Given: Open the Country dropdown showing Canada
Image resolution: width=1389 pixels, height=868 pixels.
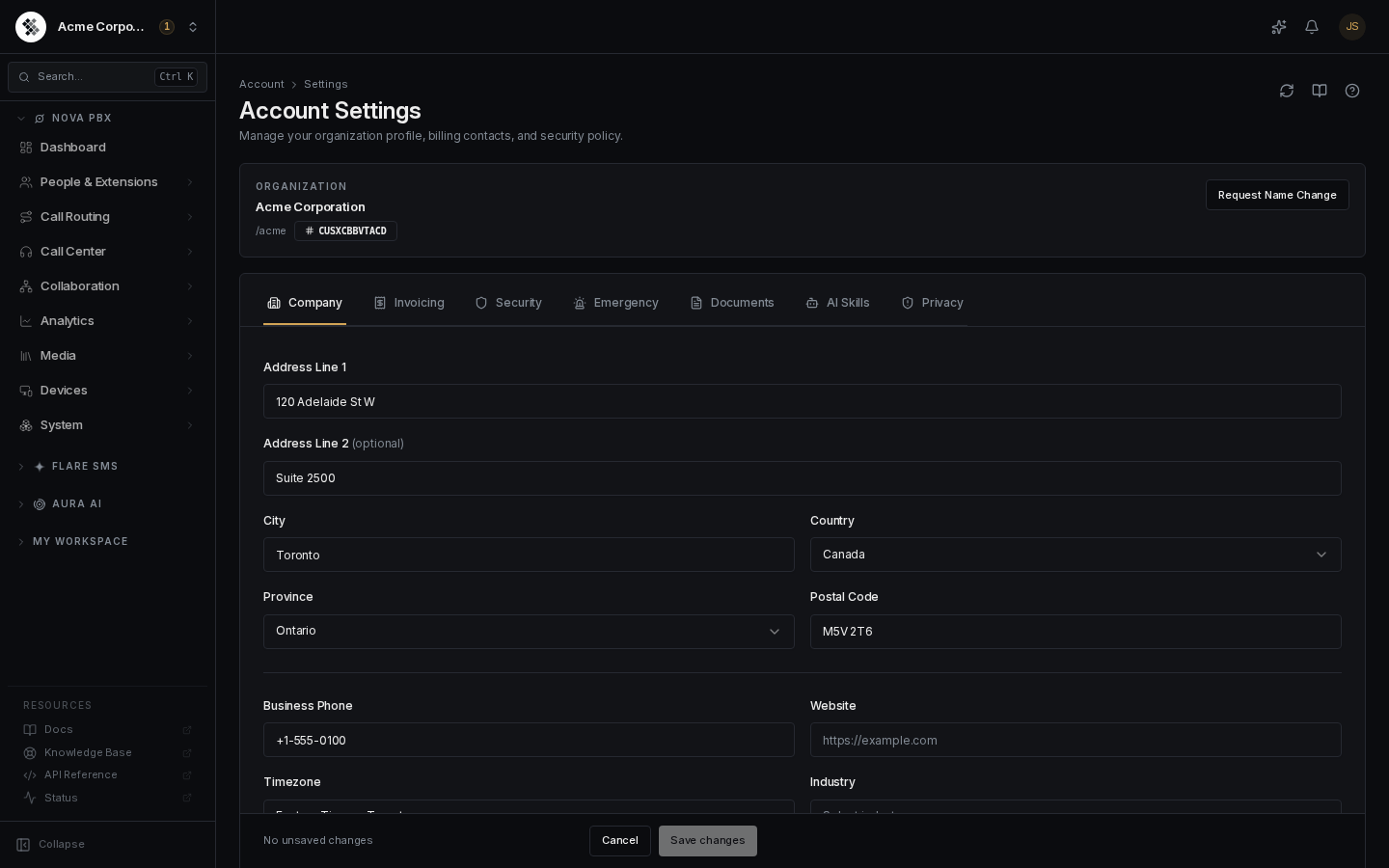Looking at the screenshot, I should (x=1076, y=555).
